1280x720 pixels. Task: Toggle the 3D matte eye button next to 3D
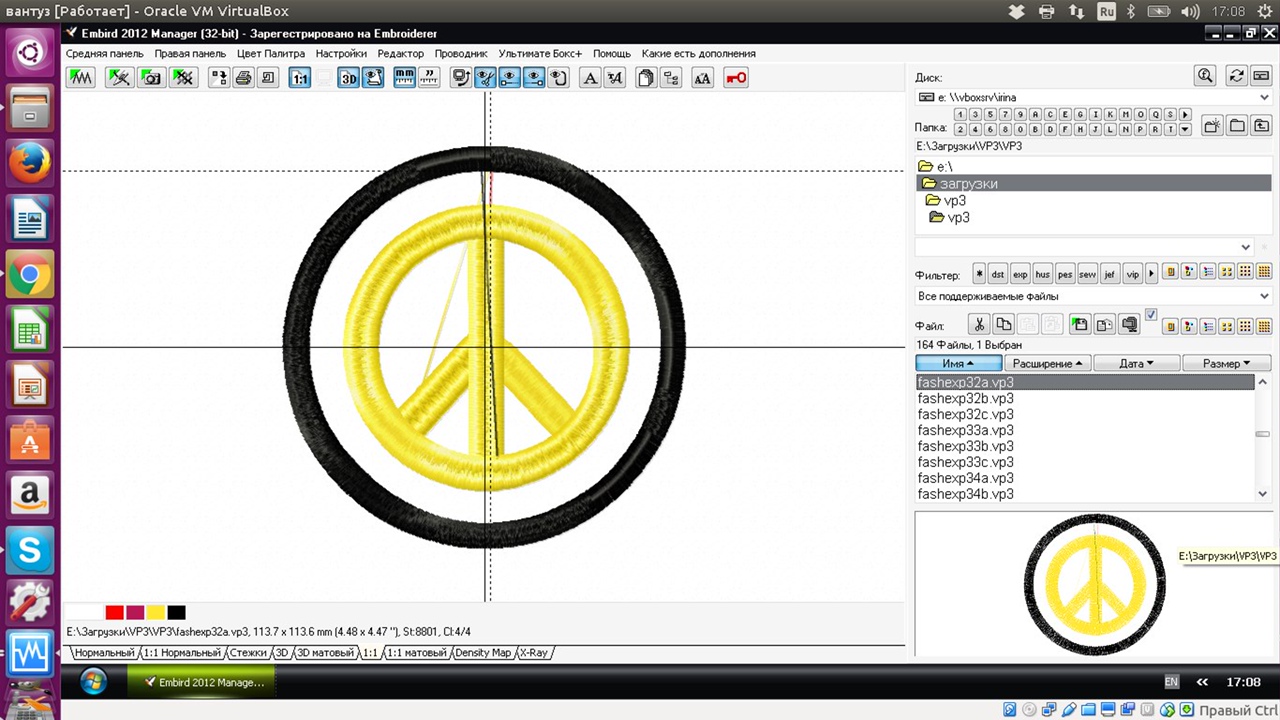(373, 78)
